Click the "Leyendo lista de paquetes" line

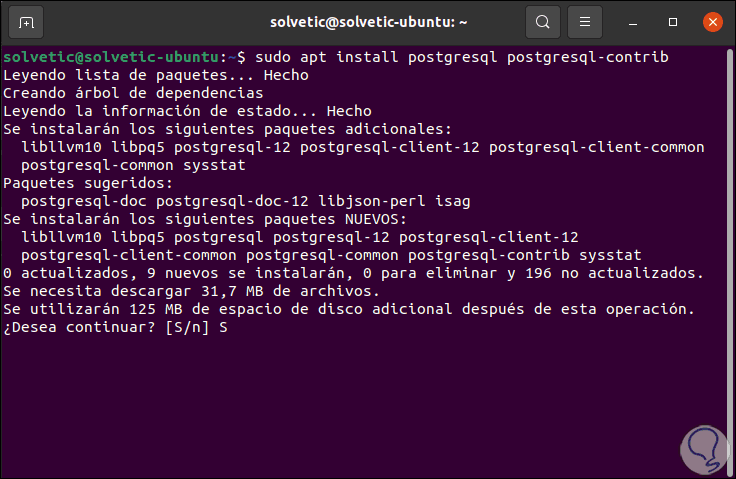[x=155, y=75]
